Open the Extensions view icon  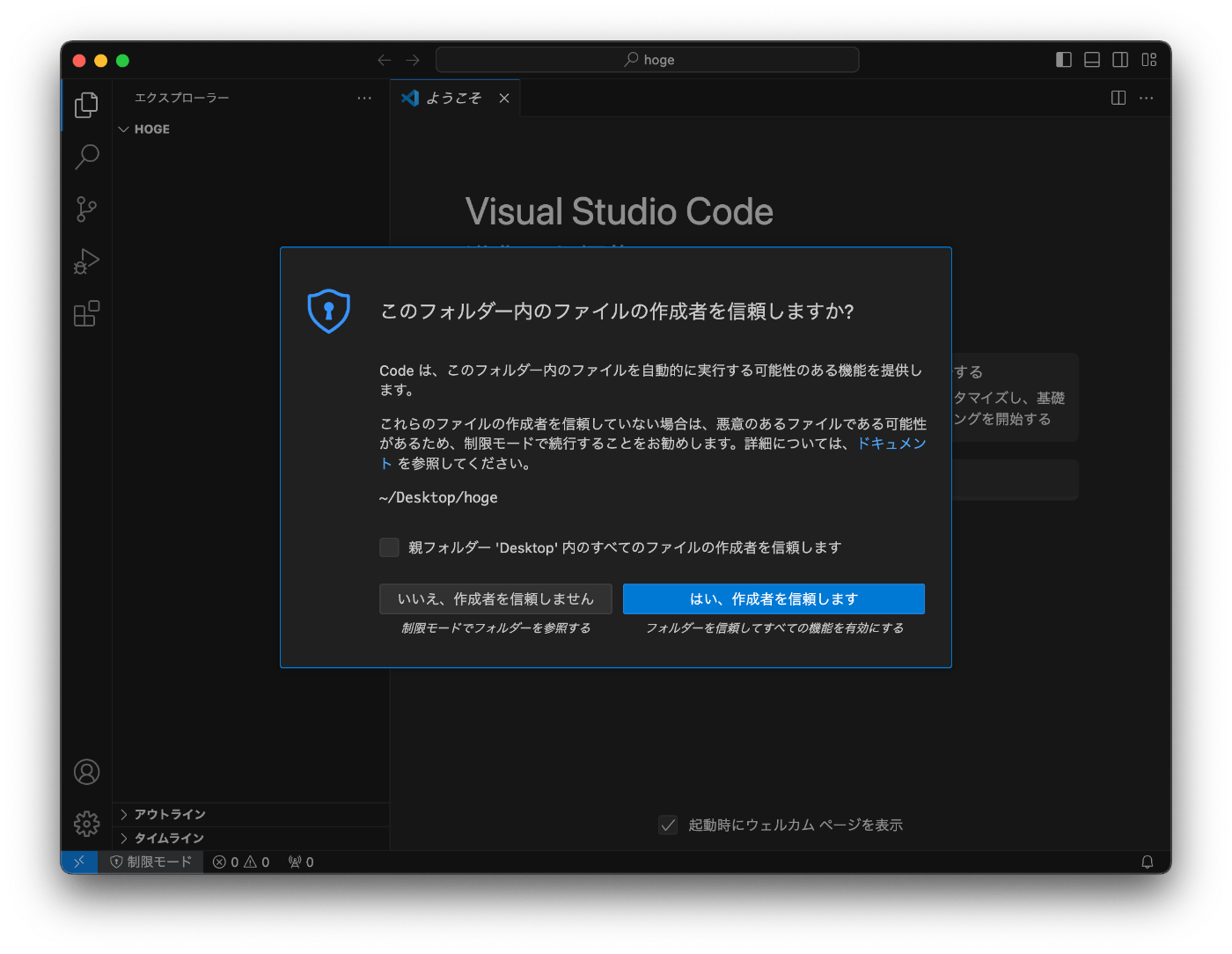(x=86, y=313)
